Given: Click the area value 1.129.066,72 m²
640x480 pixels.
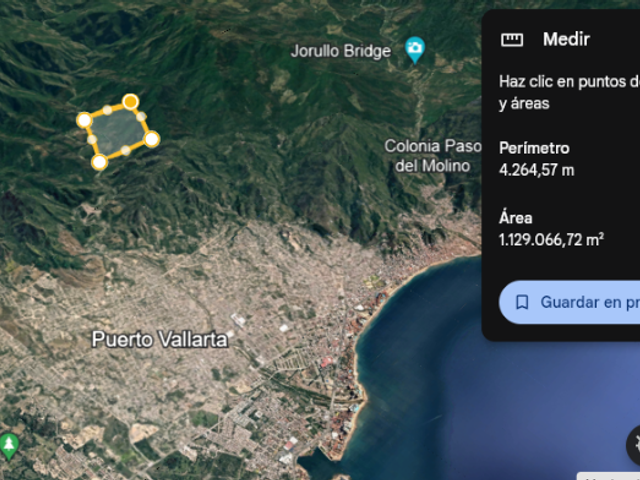Looking at the screenshot, I should click(x=551, y=240).
